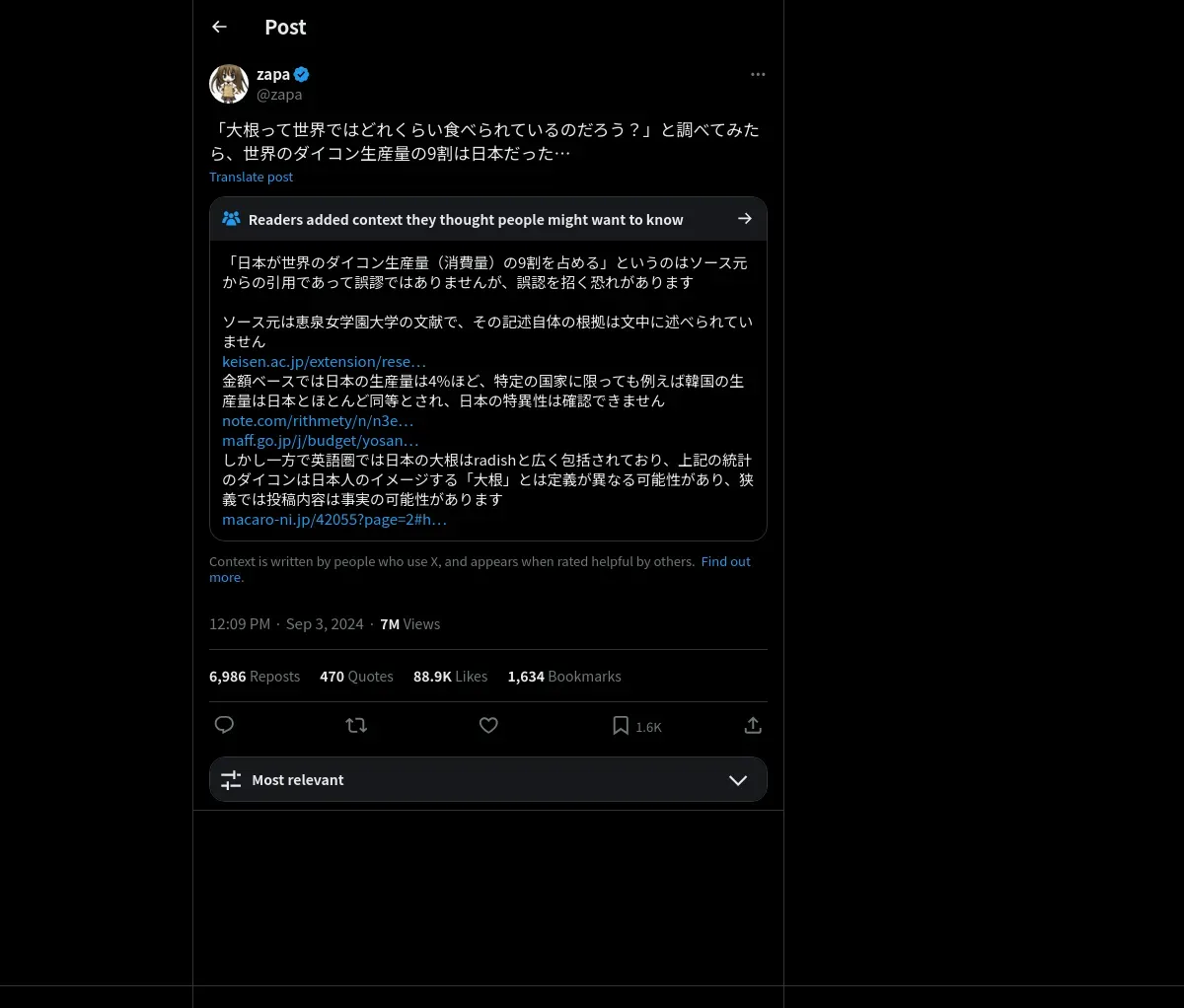
Task: Open zapa's profile avatar
Action: pos(229,84)
